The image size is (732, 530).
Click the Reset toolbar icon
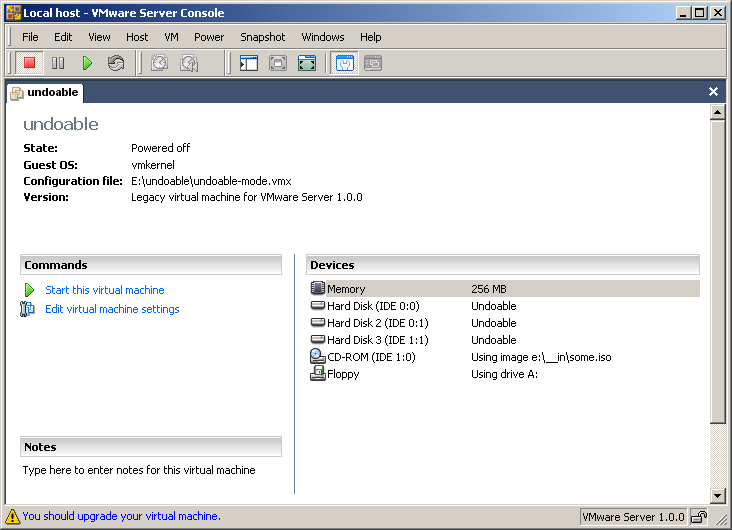(x=116, y=63)
